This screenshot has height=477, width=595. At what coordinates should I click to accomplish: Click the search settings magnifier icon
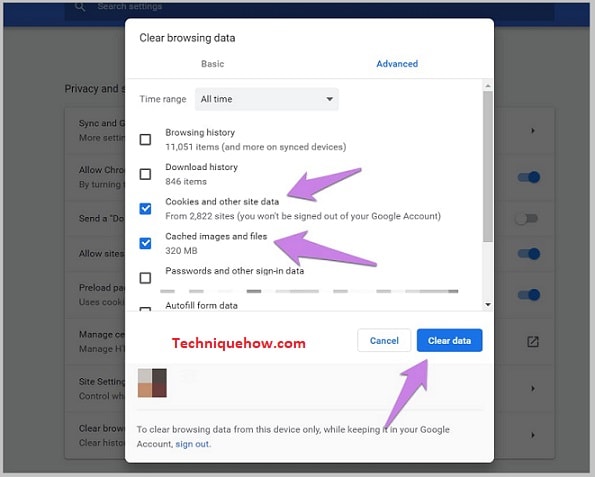(80, 6)
